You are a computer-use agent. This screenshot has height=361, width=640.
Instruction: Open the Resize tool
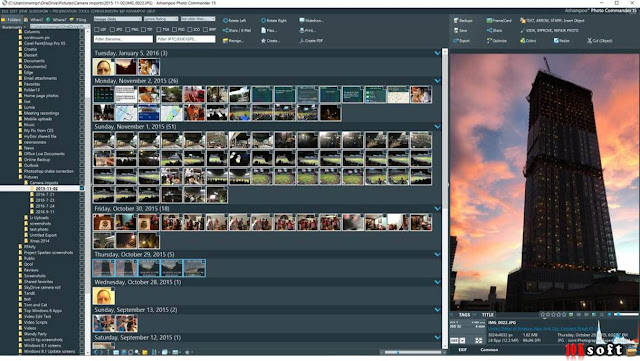tap(561, 41)
